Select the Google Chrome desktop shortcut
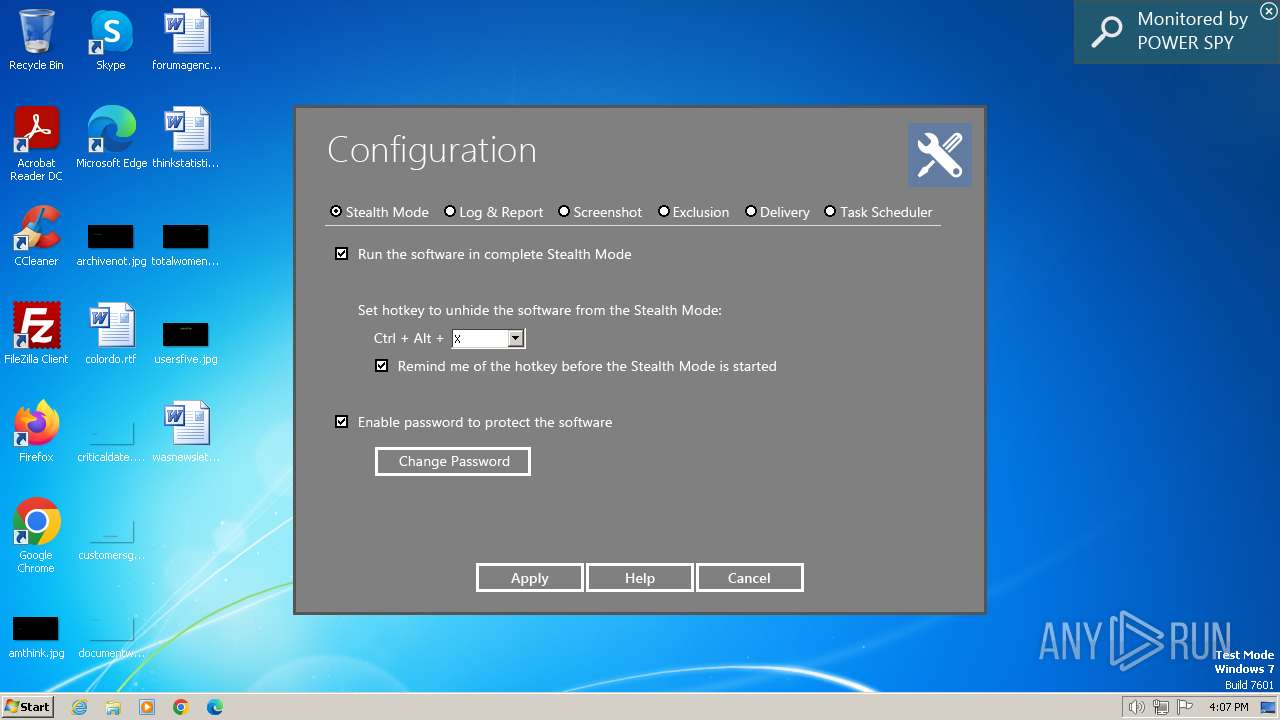Image resolution: width=1280 pixels, height=720 pixels. click(36, 536)
